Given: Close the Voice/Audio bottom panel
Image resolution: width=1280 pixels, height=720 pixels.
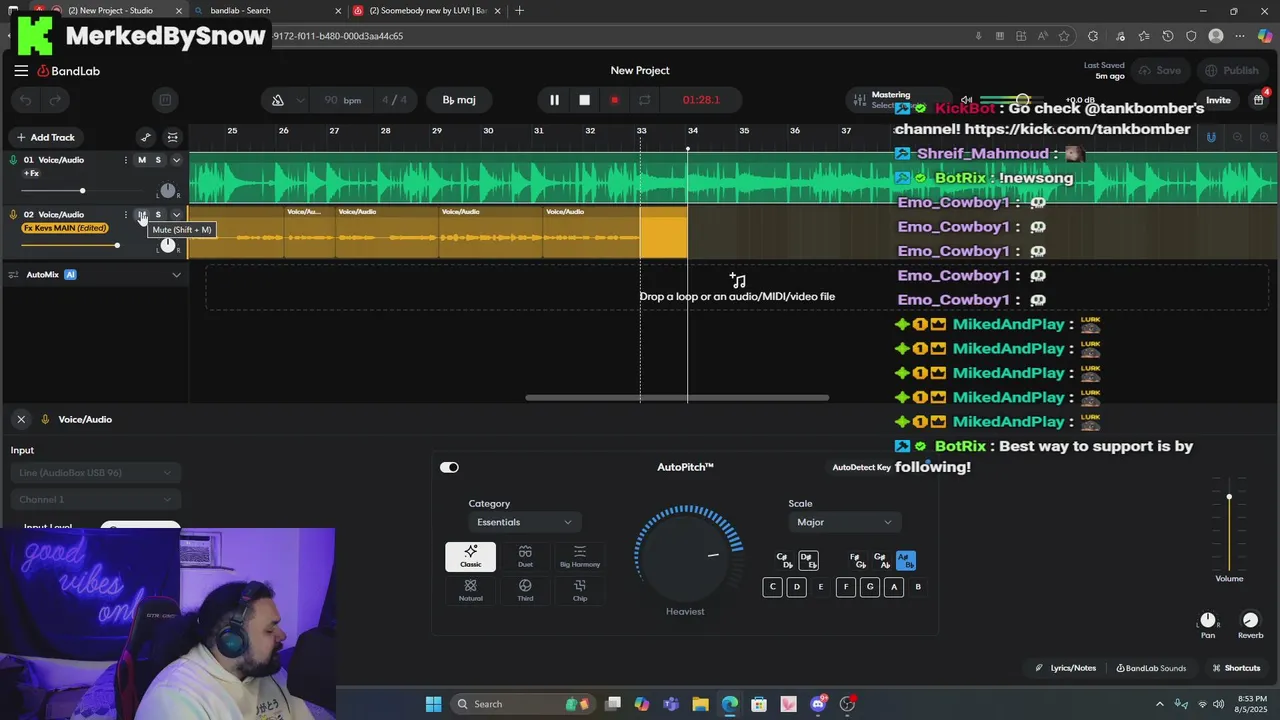Looking at the screenshot, I should [21, 419].
